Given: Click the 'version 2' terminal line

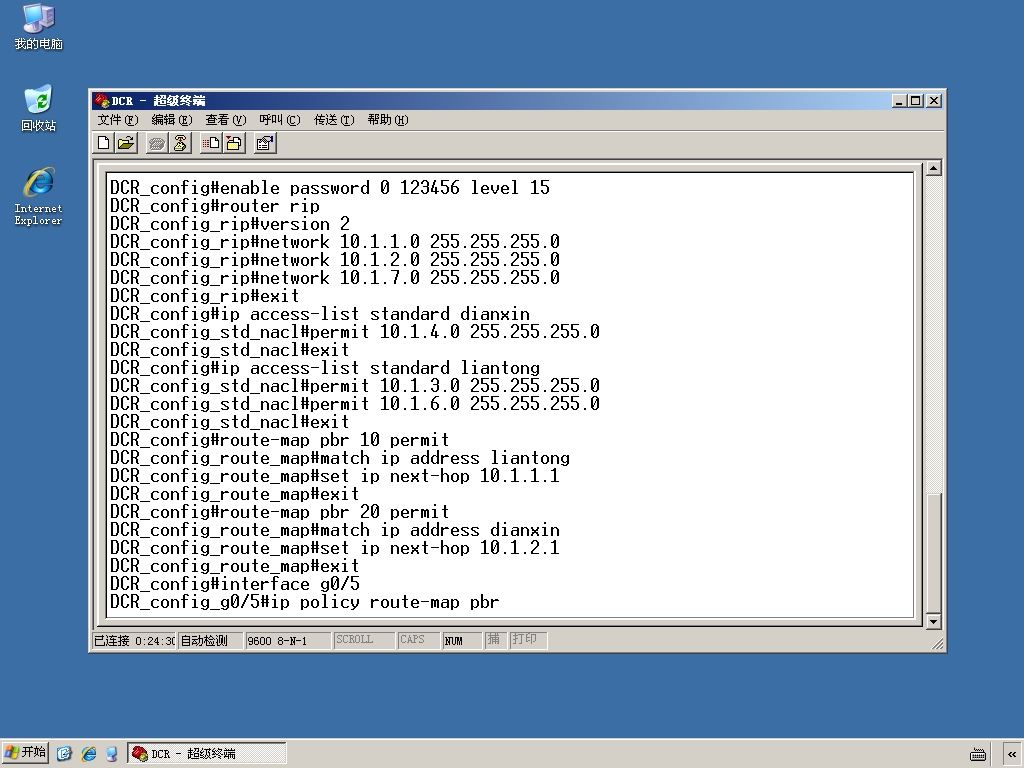Looking at the screenshot, I should (230, 224).
